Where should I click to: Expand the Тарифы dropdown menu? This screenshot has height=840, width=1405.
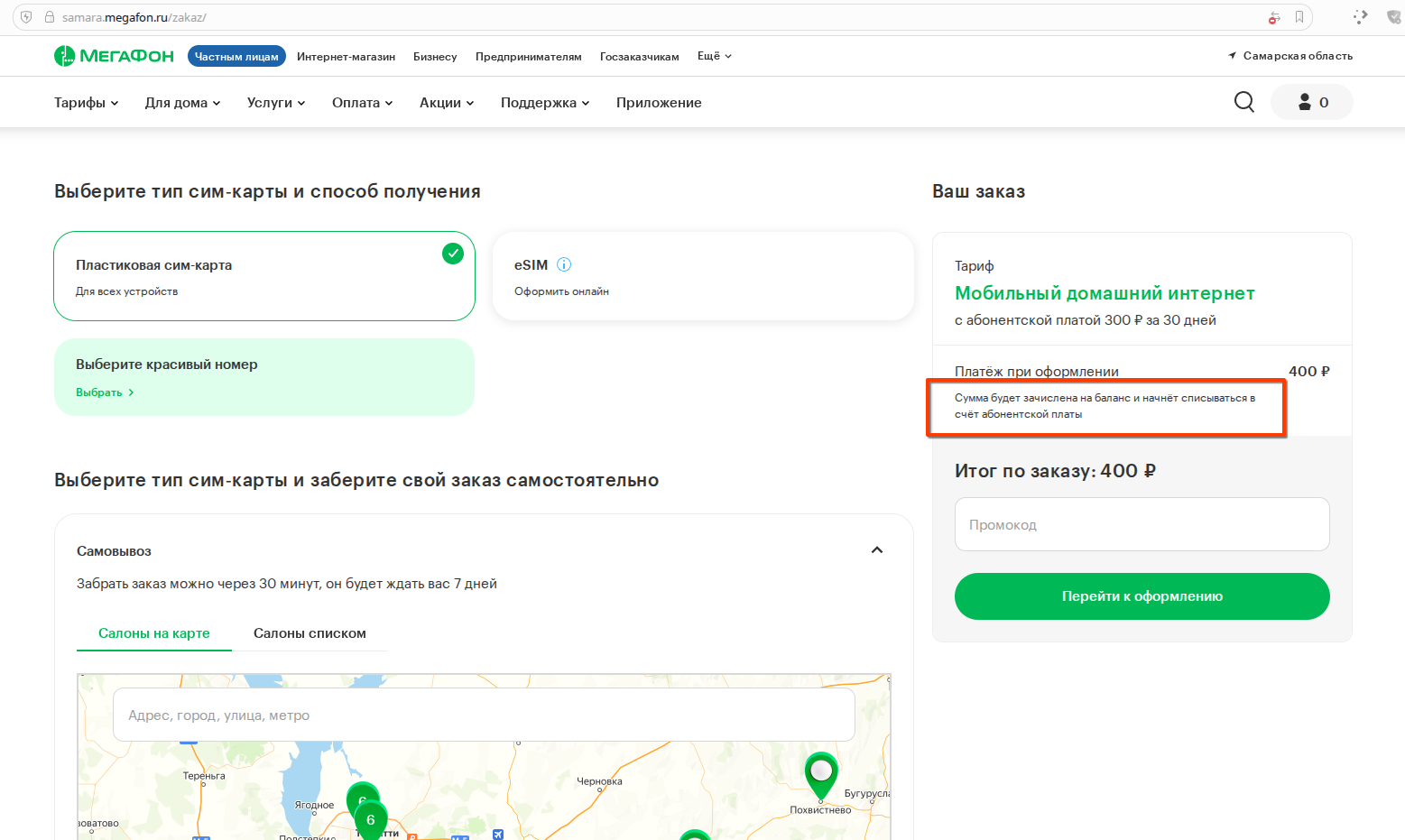click(x=87, y=103)
